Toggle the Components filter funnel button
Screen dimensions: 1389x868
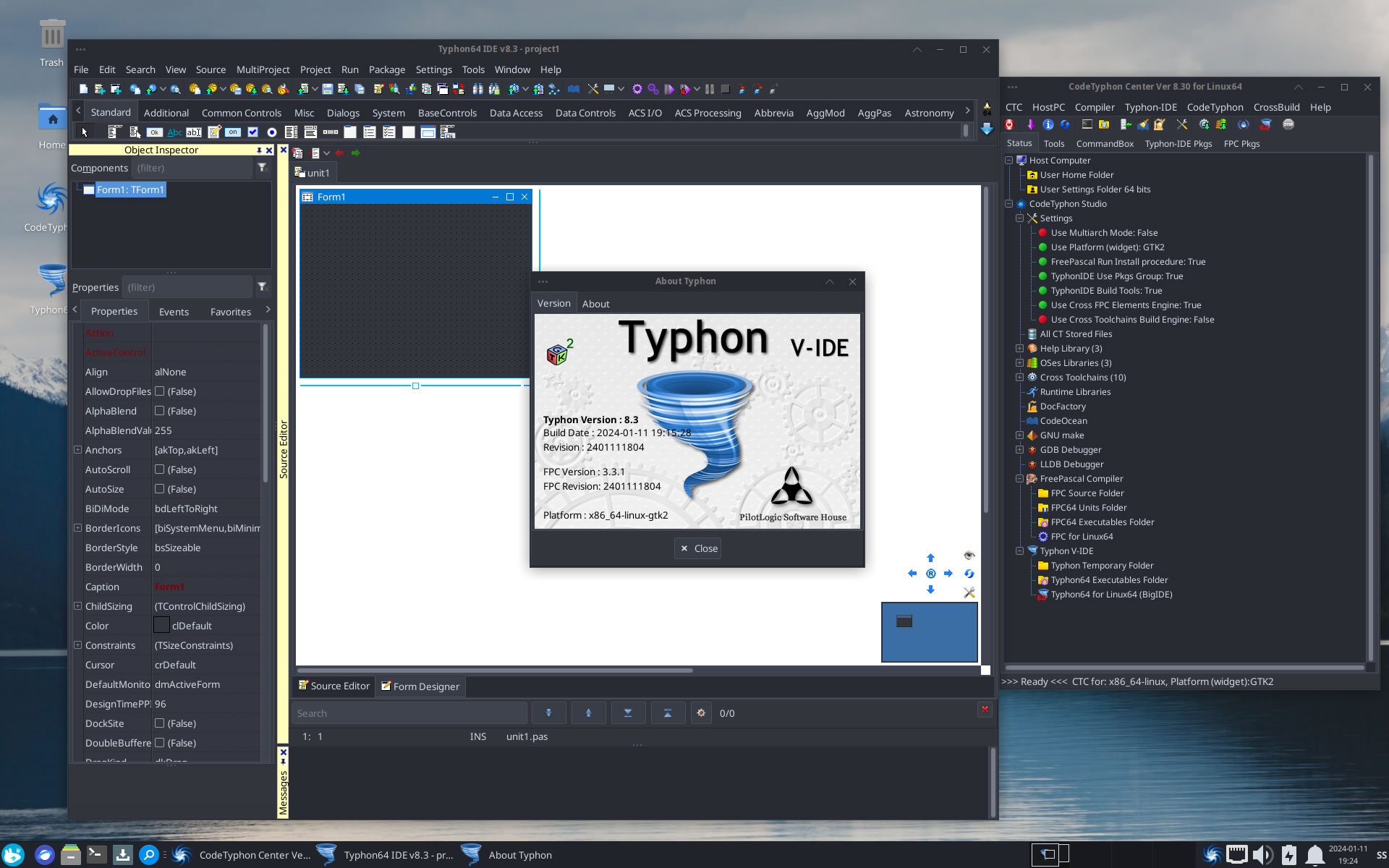click(x=263, y=168)
